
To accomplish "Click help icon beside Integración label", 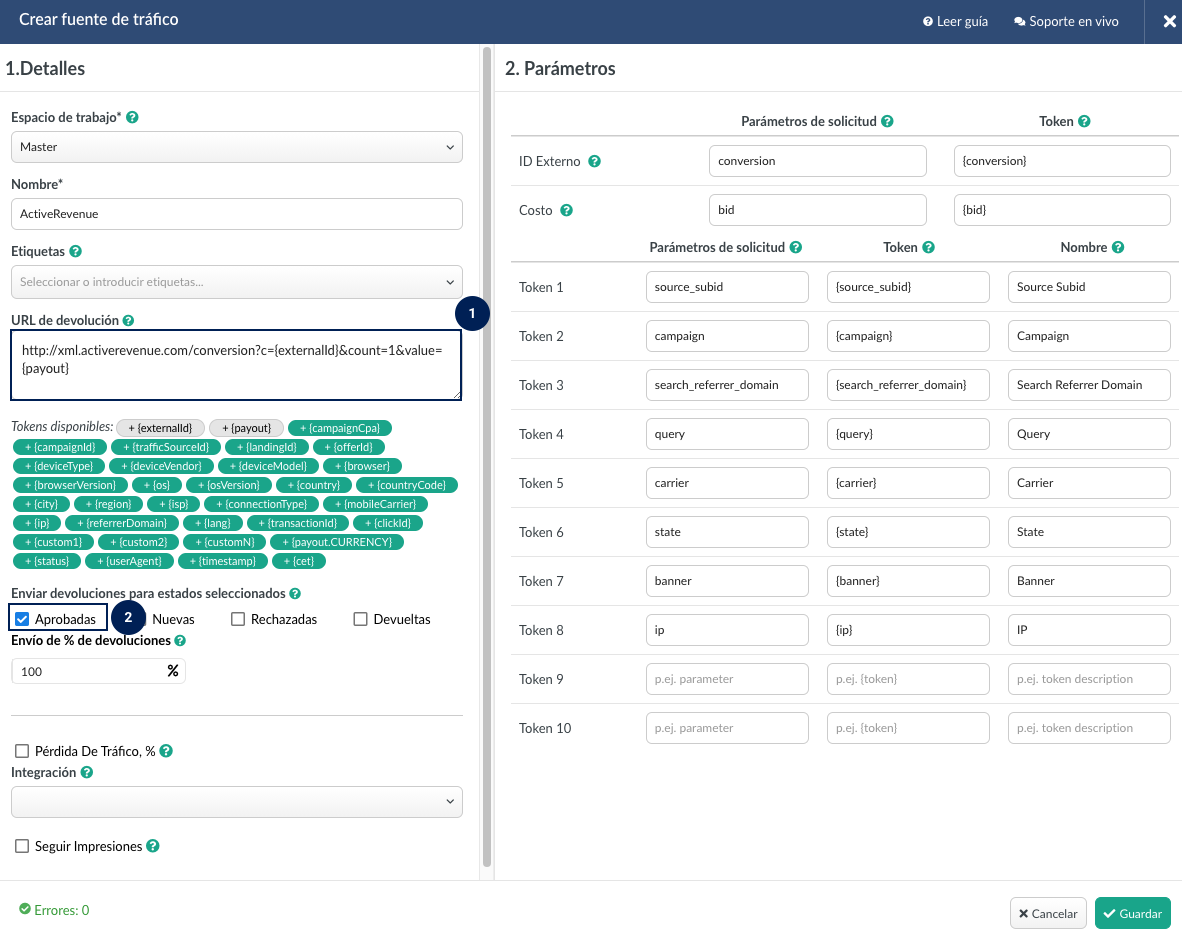I will (87, 772).
